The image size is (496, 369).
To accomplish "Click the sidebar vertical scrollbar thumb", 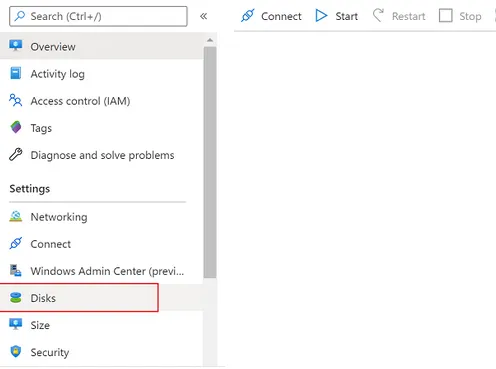I will click(x=210, y=162).
